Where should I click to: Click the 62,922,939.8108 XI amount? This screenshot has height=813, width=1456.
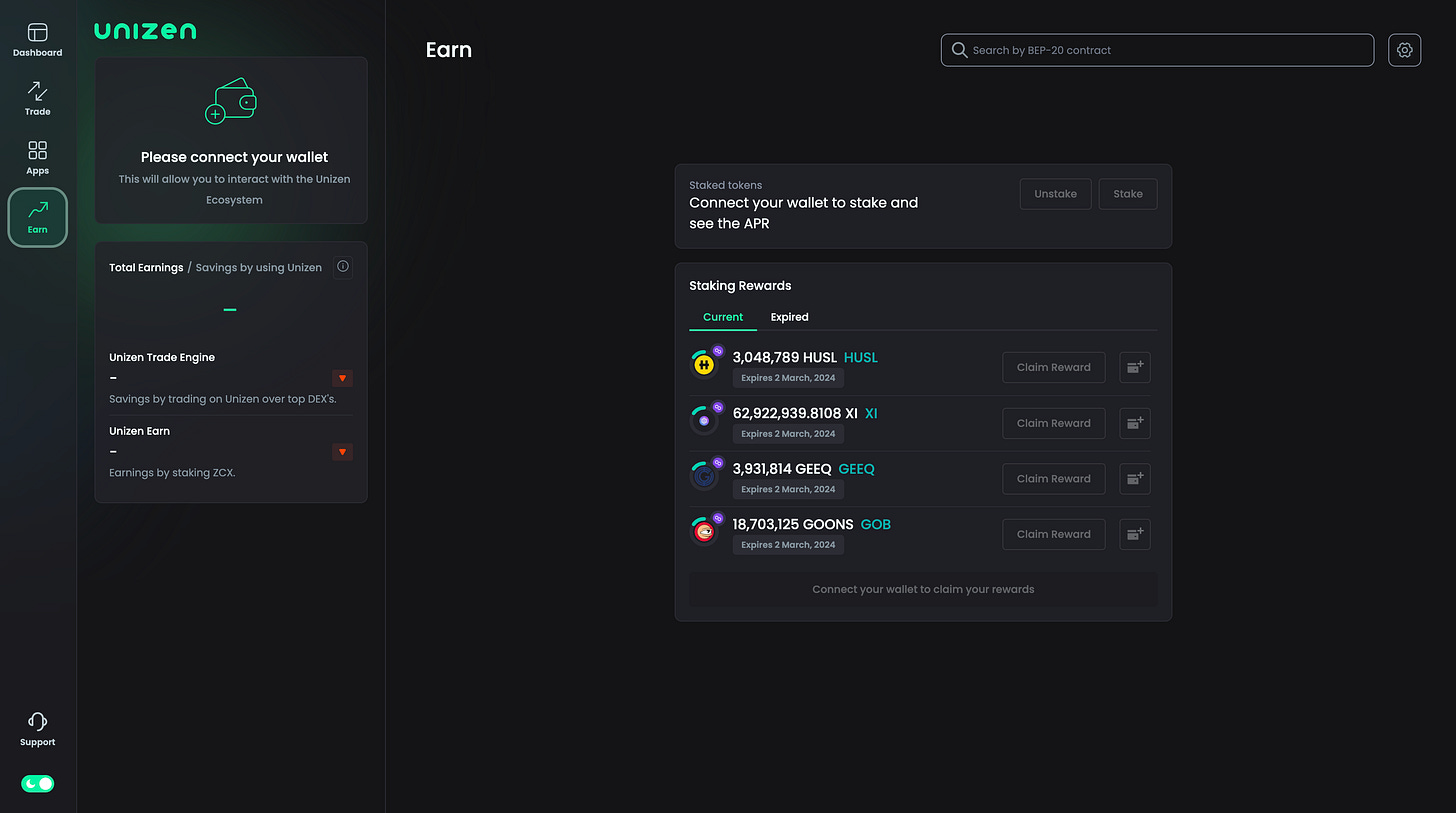tap(795, 413)
